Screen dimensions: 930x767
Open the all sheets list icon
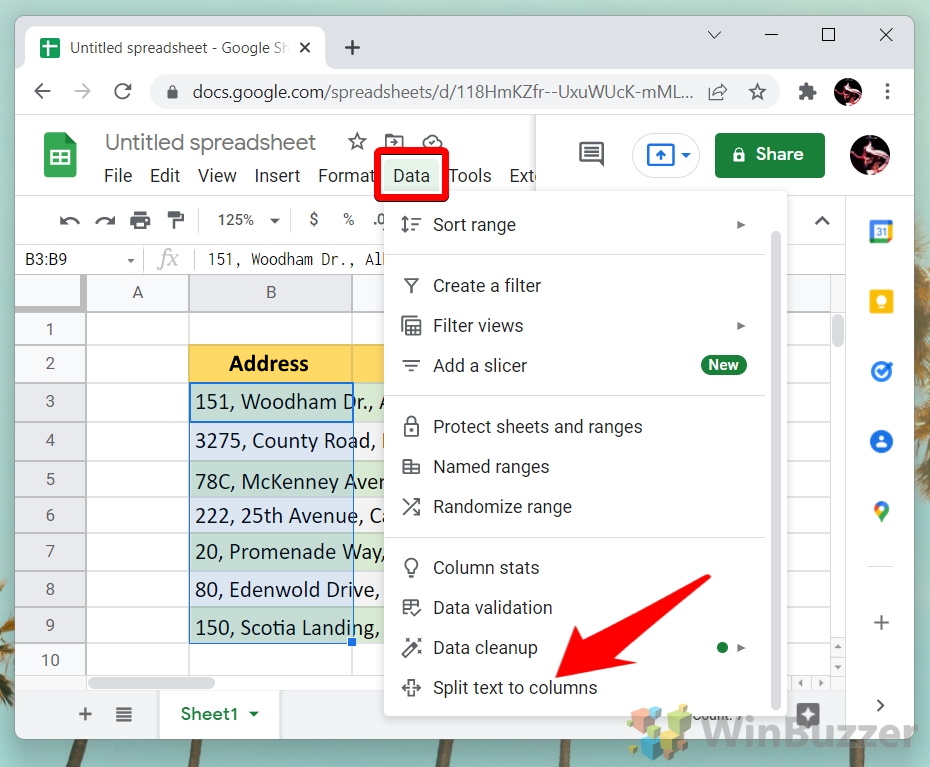pos(124,714)
